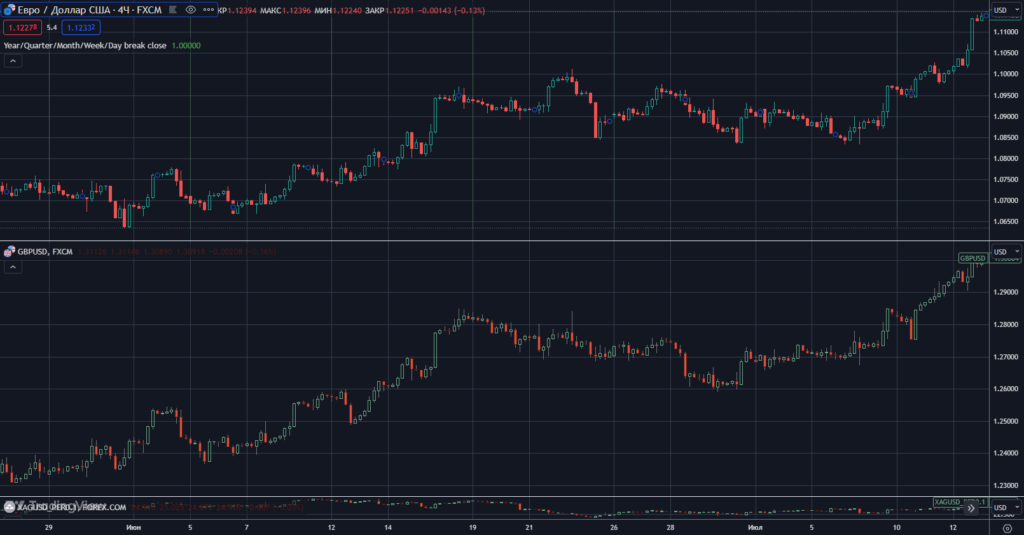
Task: Open the USD currency dropdown on top pane
Action: pyautogui.click(x=1000, y=9)
